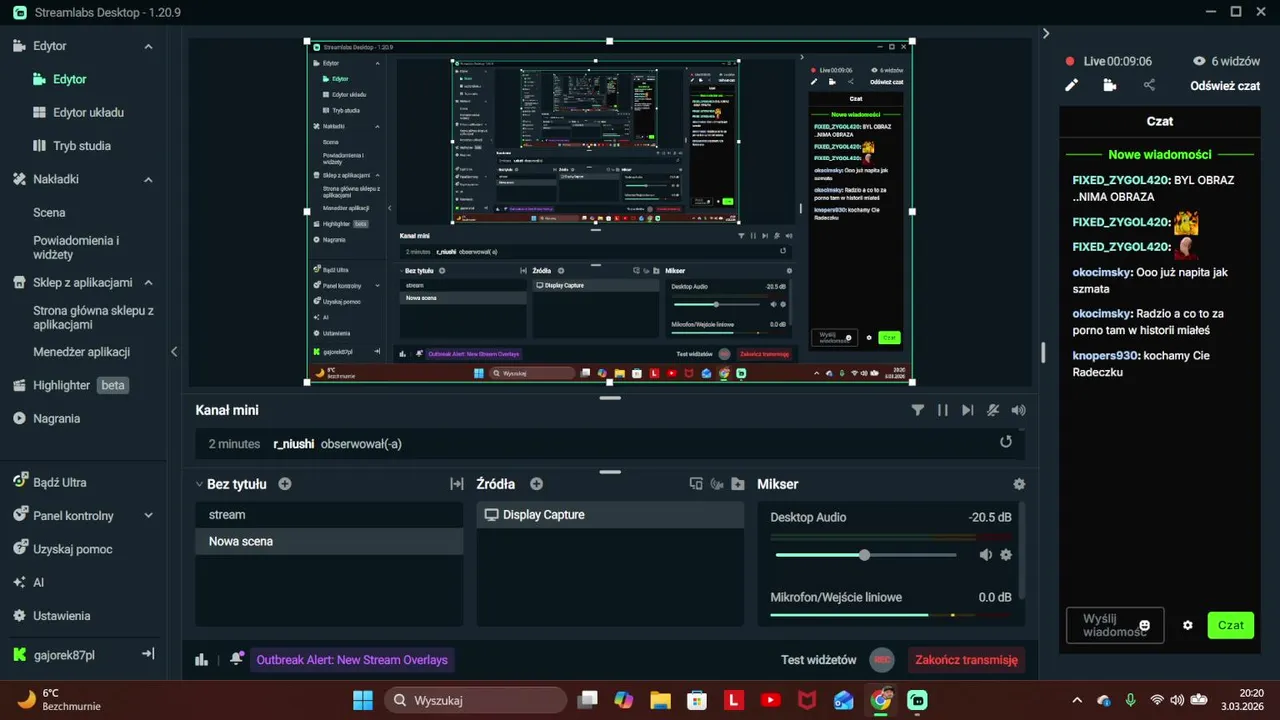Viewport: 1280px width, 720px height.
Task: Share the stream via share icon
Action: tap(1149, 86)
